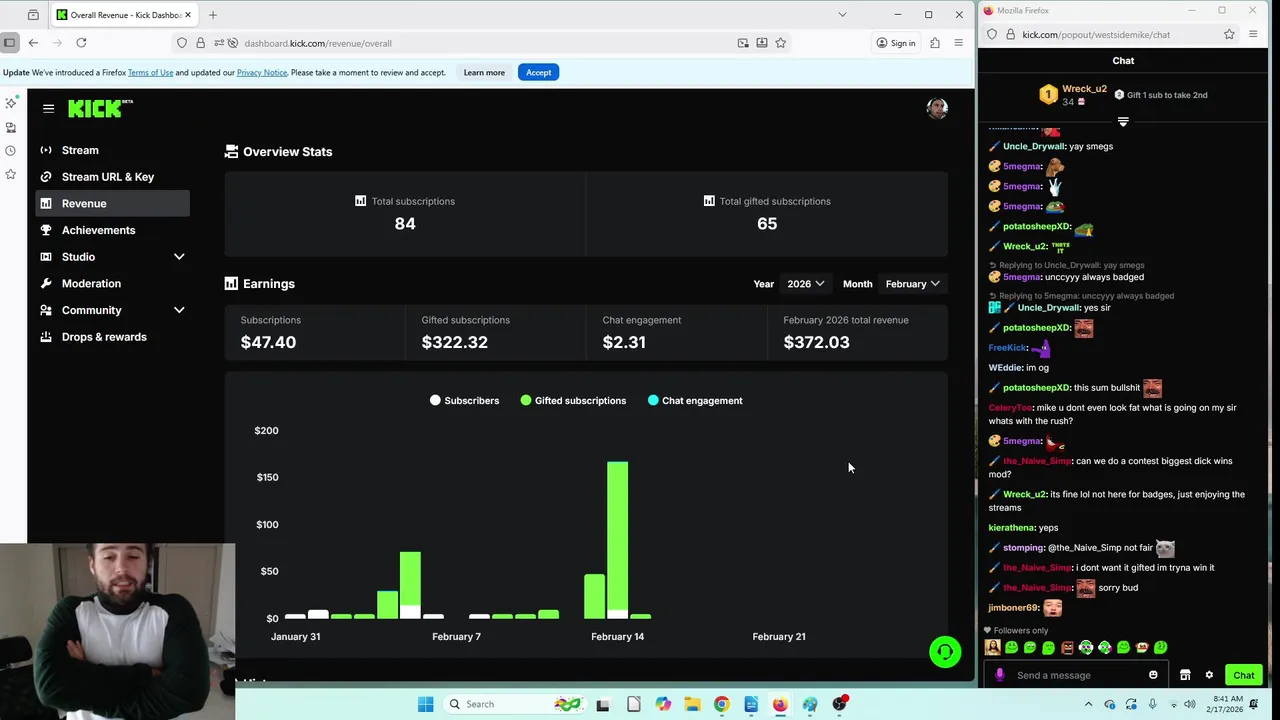Click the purple microphone icon in chat
Viewport: 1280px width, 720px height.
coord(999,675)
